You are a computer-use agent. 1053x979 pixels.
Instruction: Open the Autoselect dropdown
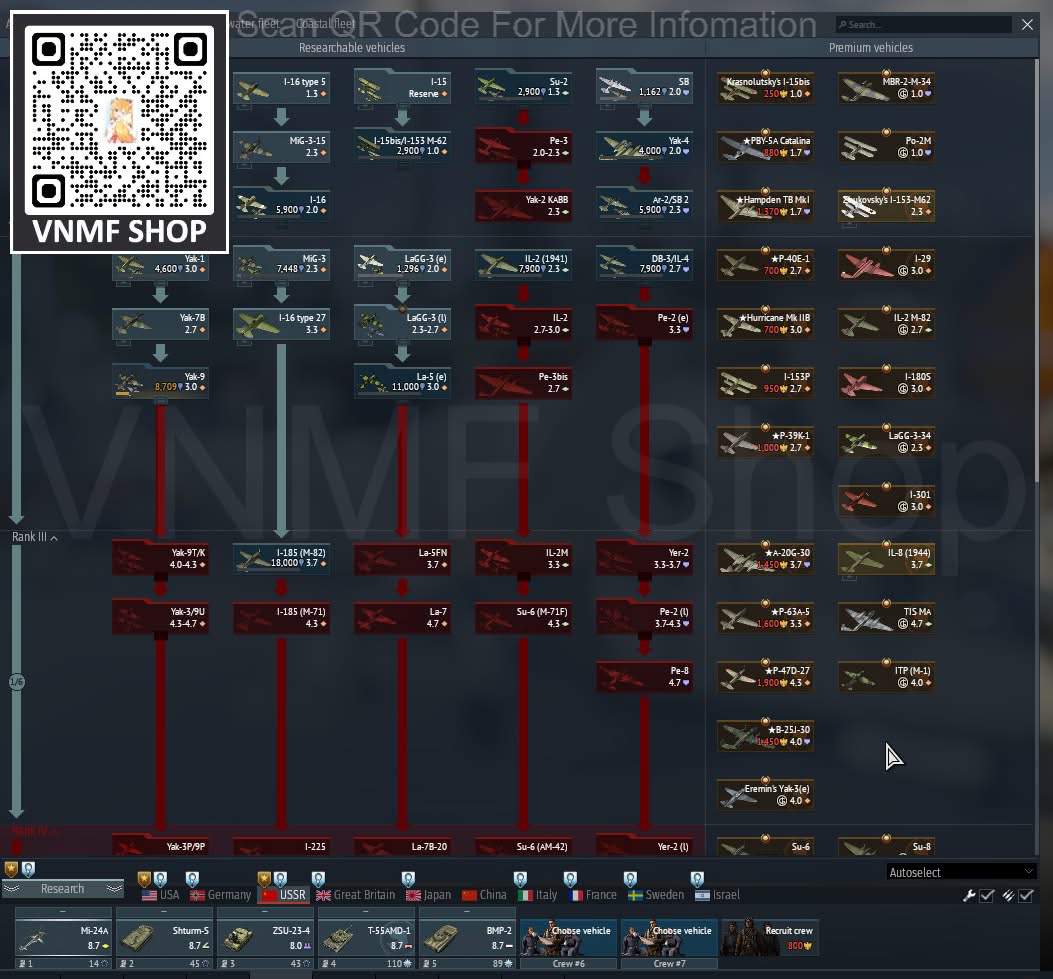(961, 872)
